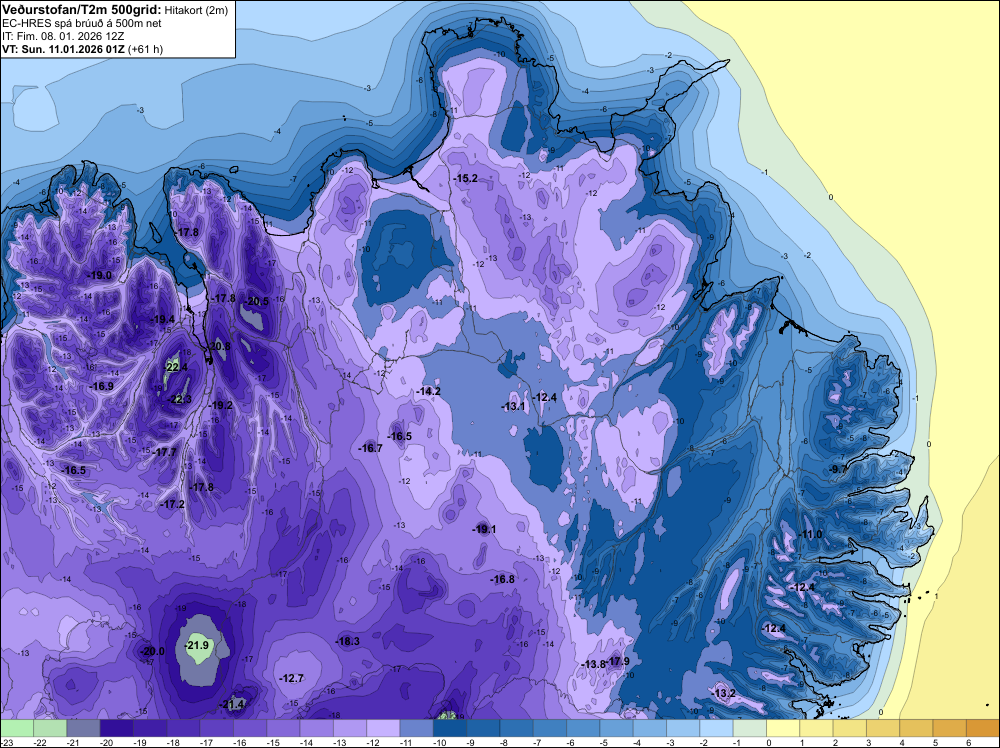
Task: Click the '-14.2' temperature value
Action: click(428, 391)
